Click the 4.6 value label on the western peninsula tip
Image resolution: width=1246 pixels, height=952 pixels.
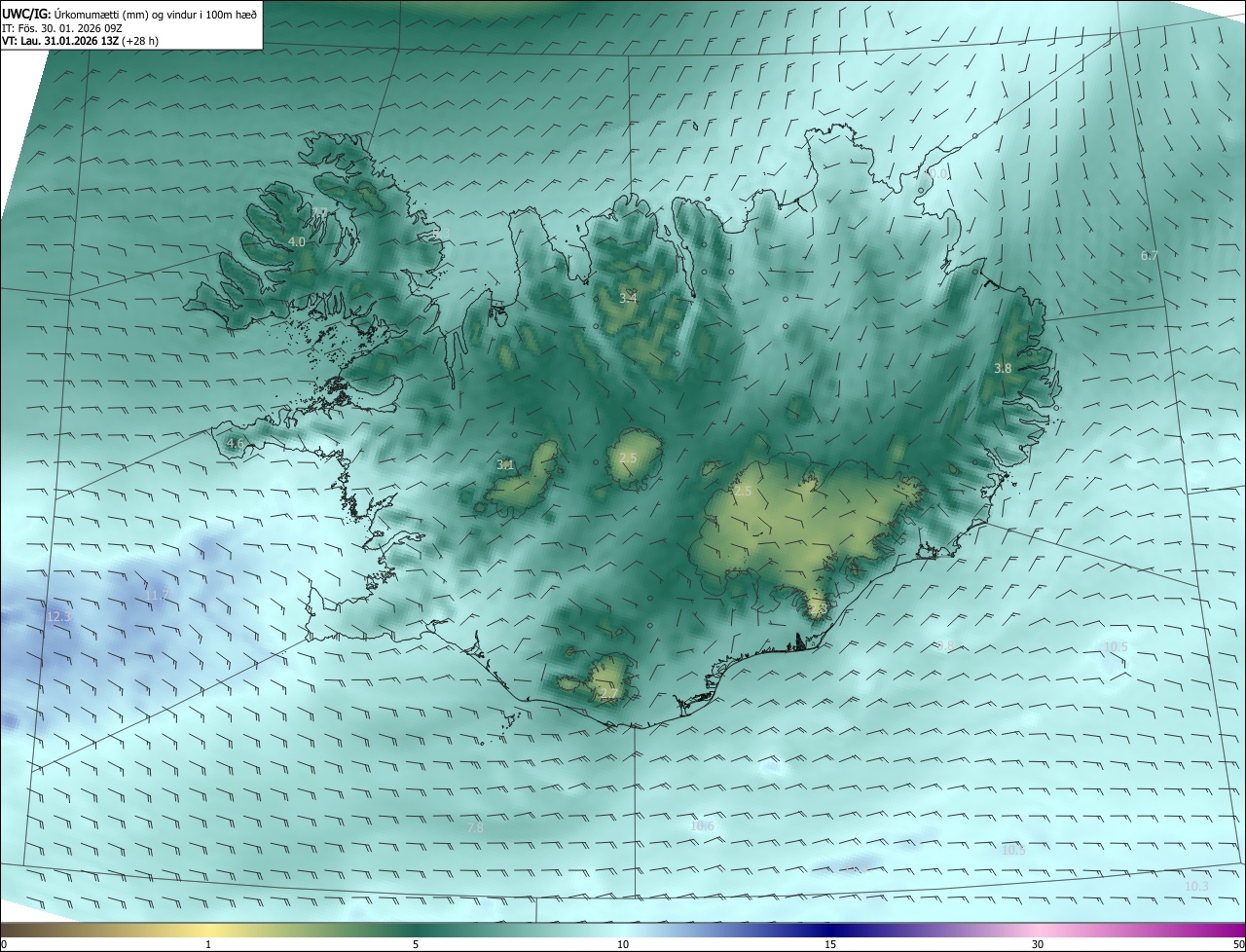(x=235, y=443)
